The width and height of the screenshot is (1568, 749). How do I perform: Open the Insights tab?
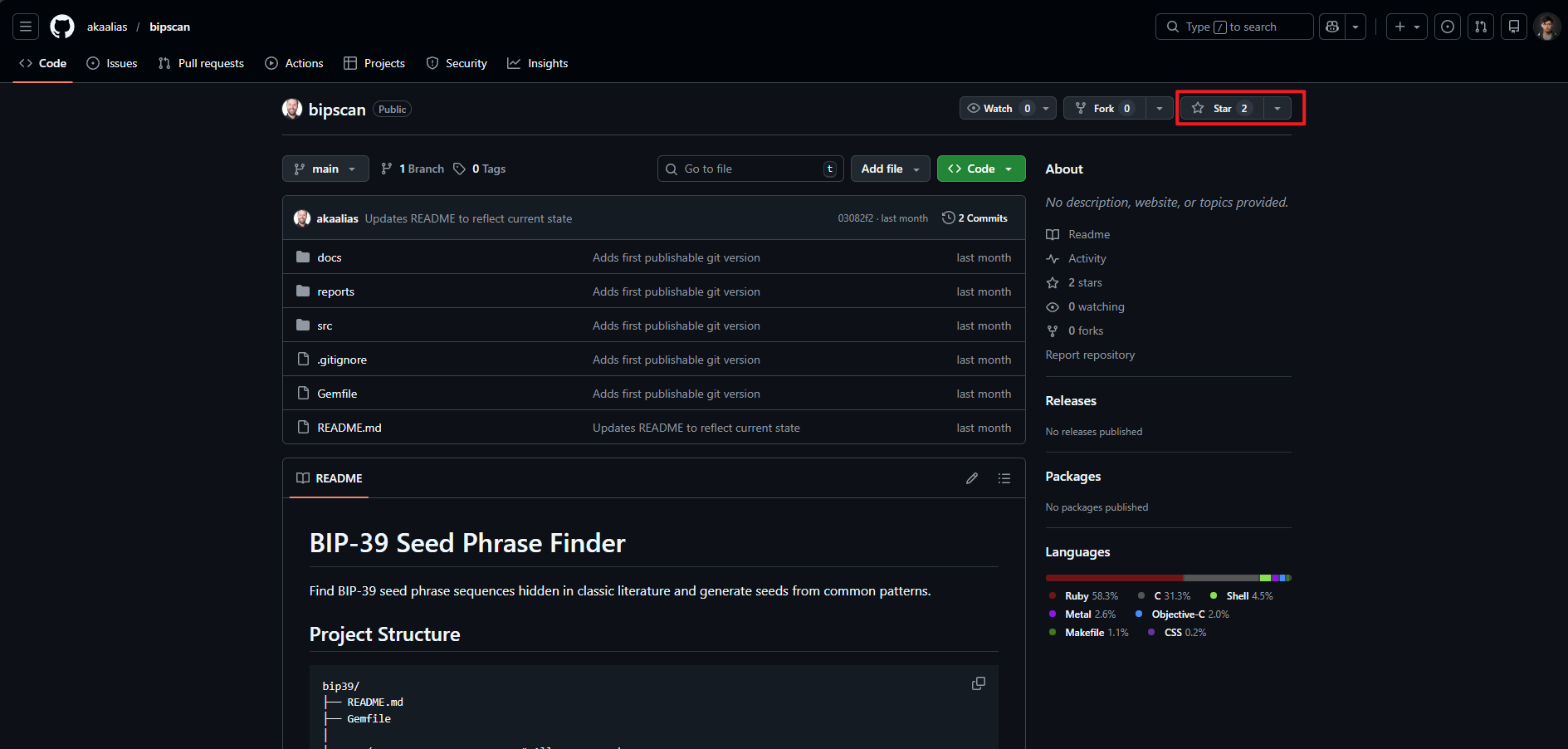[538, 63]
